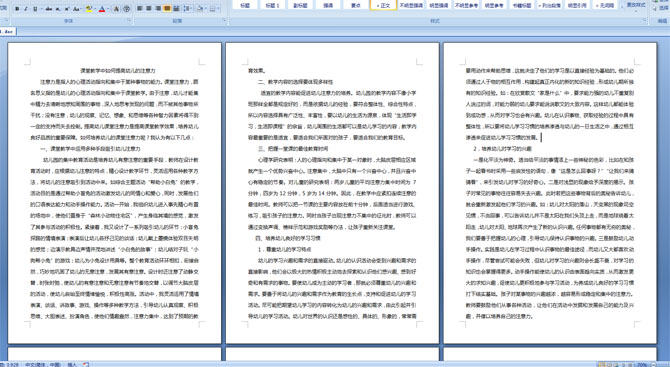Apply subscript formatting
The image size is (670, 367).
(58, 9)
